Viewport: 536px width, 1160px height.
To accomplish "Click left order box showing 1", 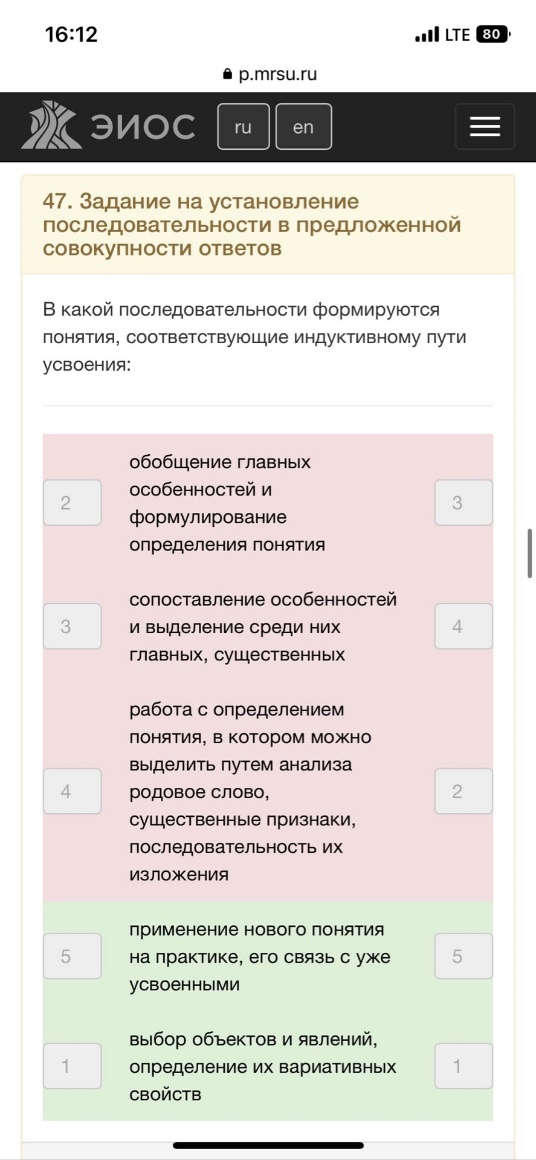I will click(x=72, y=1066).
